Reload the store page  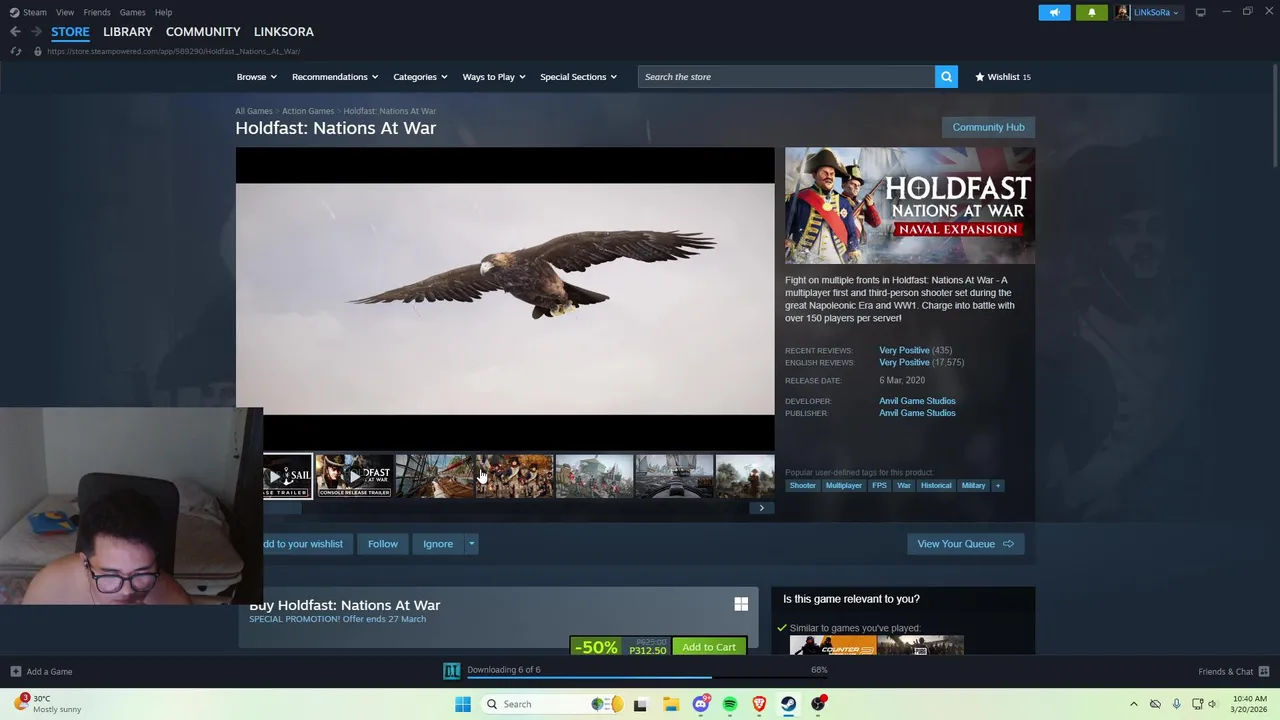15,51
